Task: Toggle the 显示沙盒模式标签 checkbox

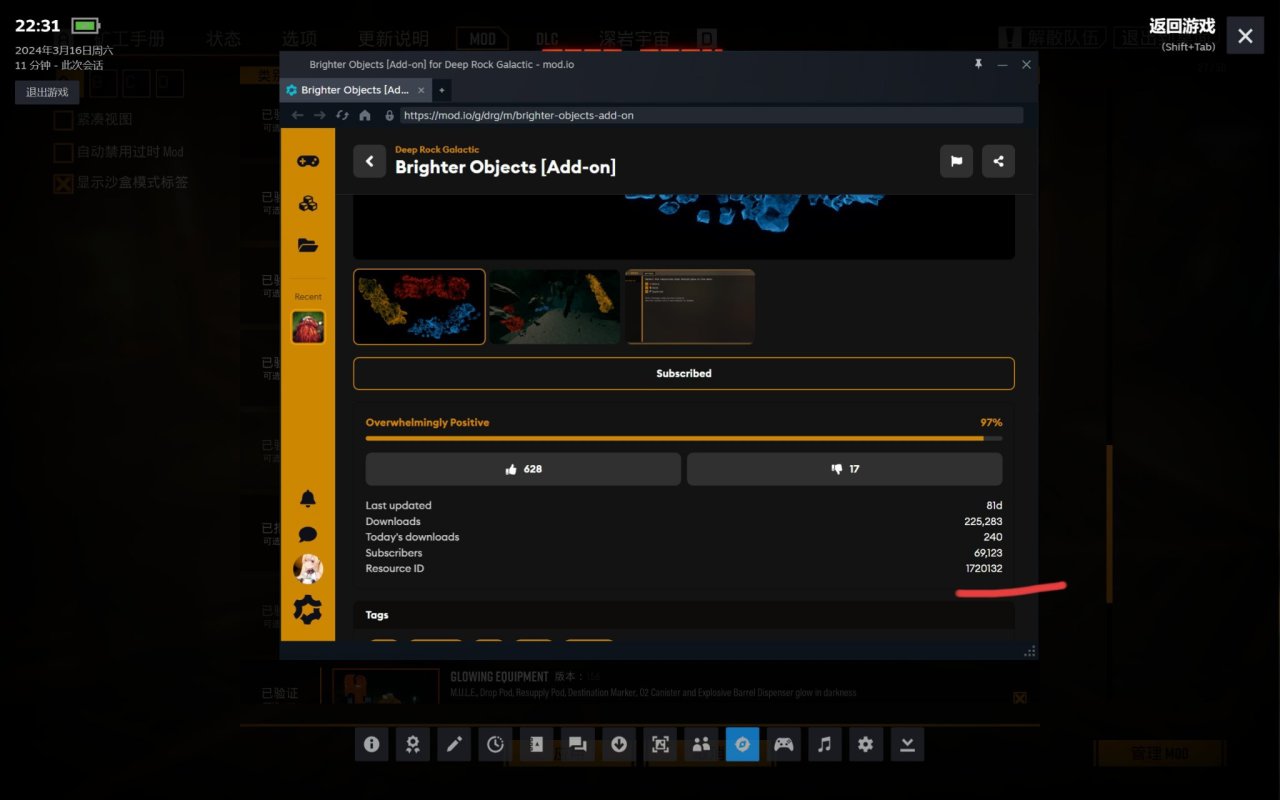Action: pos(63,183)
